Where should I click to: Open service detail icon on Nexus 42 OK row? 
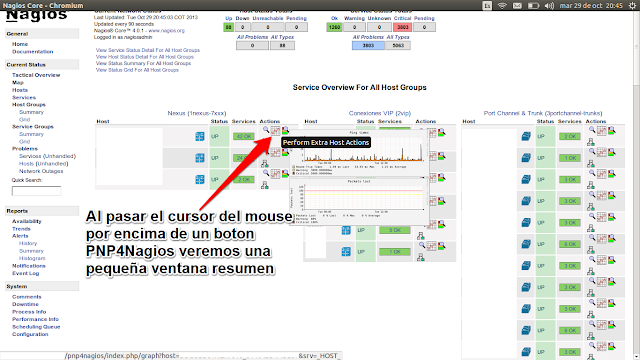tap(285, 131)
